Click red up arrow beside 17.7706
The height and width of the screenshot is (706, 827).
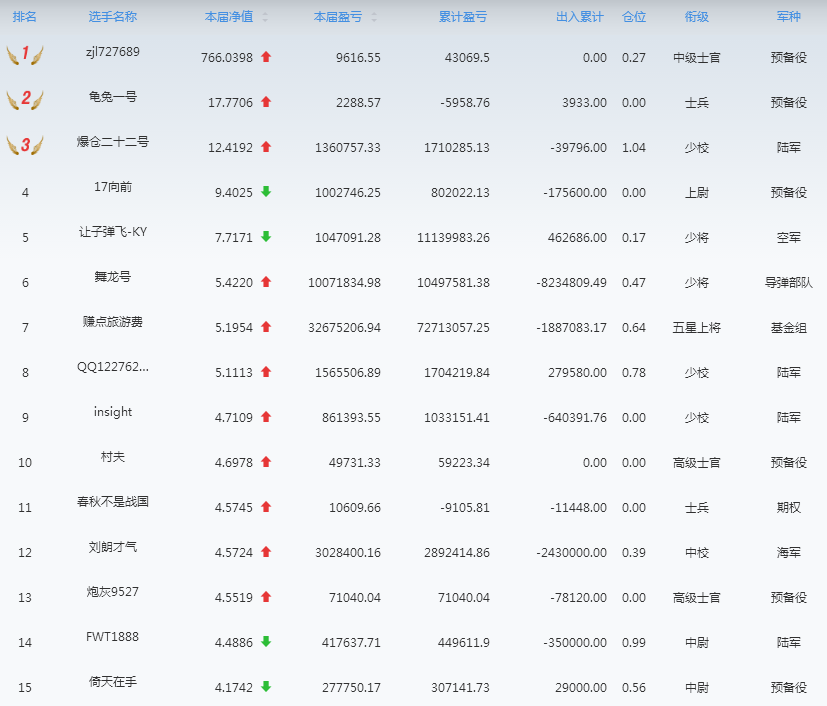point(266,102)
